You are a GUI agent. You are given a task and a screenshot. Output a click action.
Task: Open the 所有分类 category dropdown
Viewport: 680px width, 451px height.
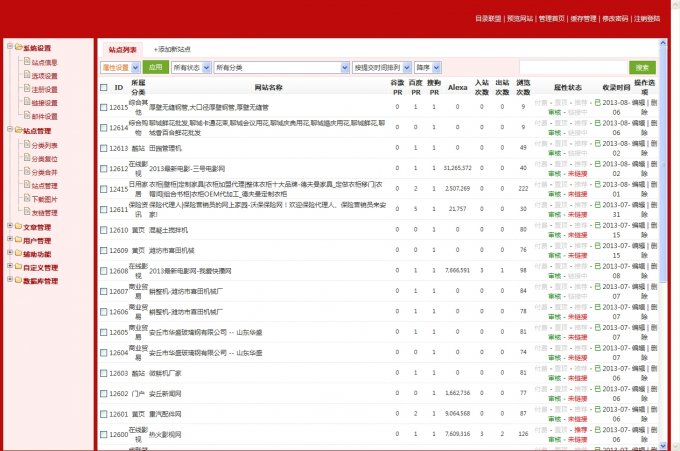click(x=281, y=68)
